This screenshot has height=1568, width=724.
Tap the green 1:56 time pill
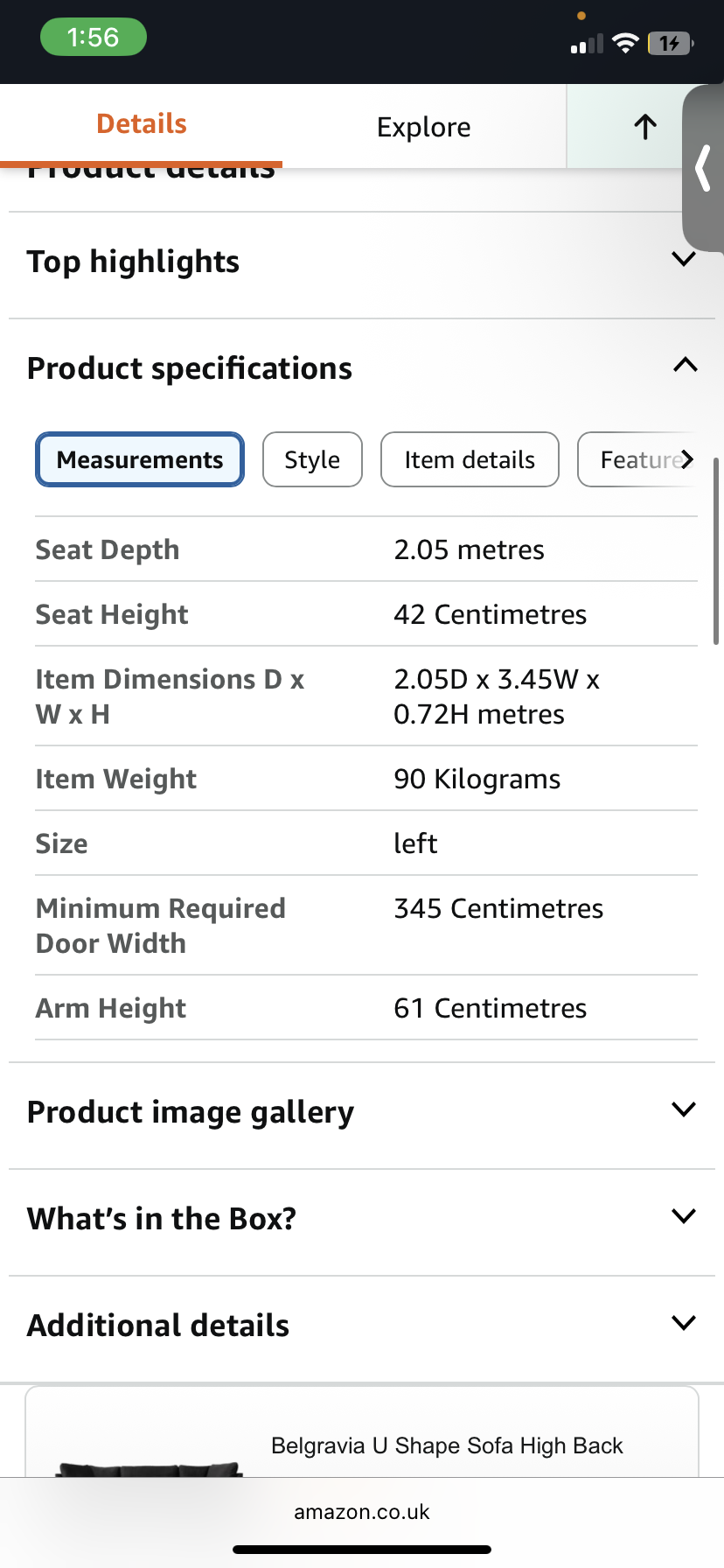(x=94, y=38)
